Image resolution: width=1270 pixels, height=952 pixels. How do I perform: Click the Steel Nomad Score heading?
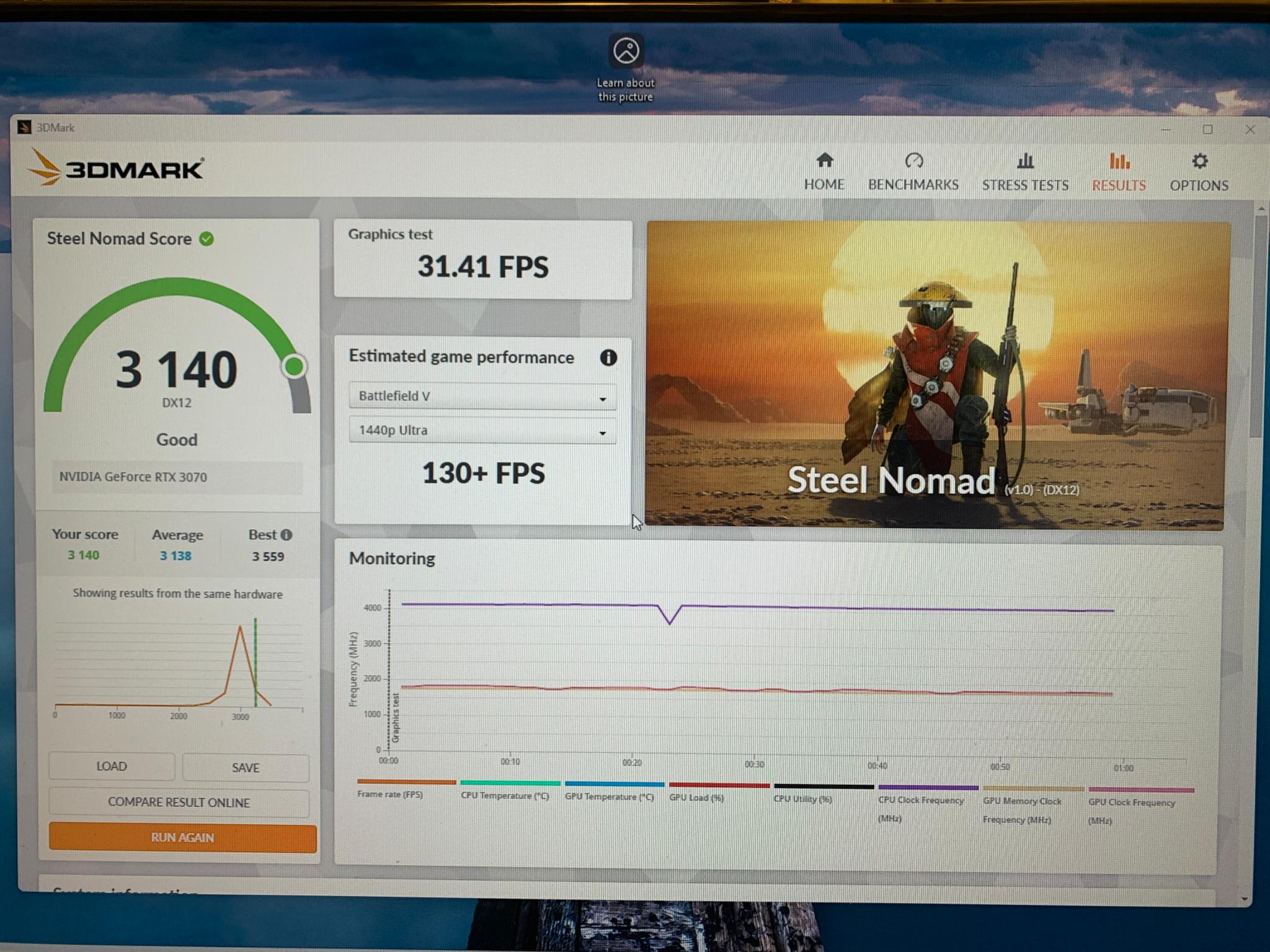pos(119,239)
